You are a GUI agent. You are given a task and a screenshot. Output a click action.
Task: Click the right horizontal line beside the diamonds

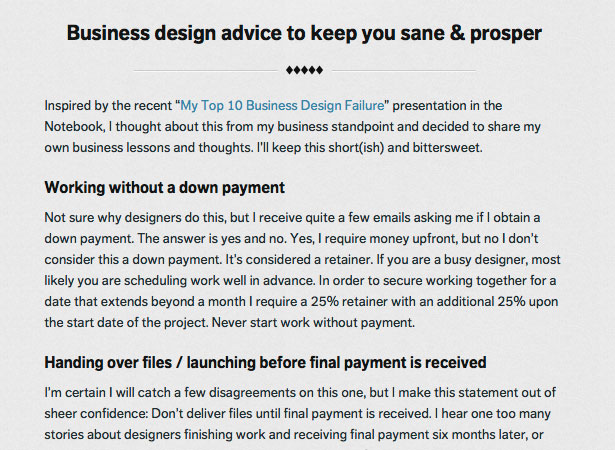coord(404,71)
